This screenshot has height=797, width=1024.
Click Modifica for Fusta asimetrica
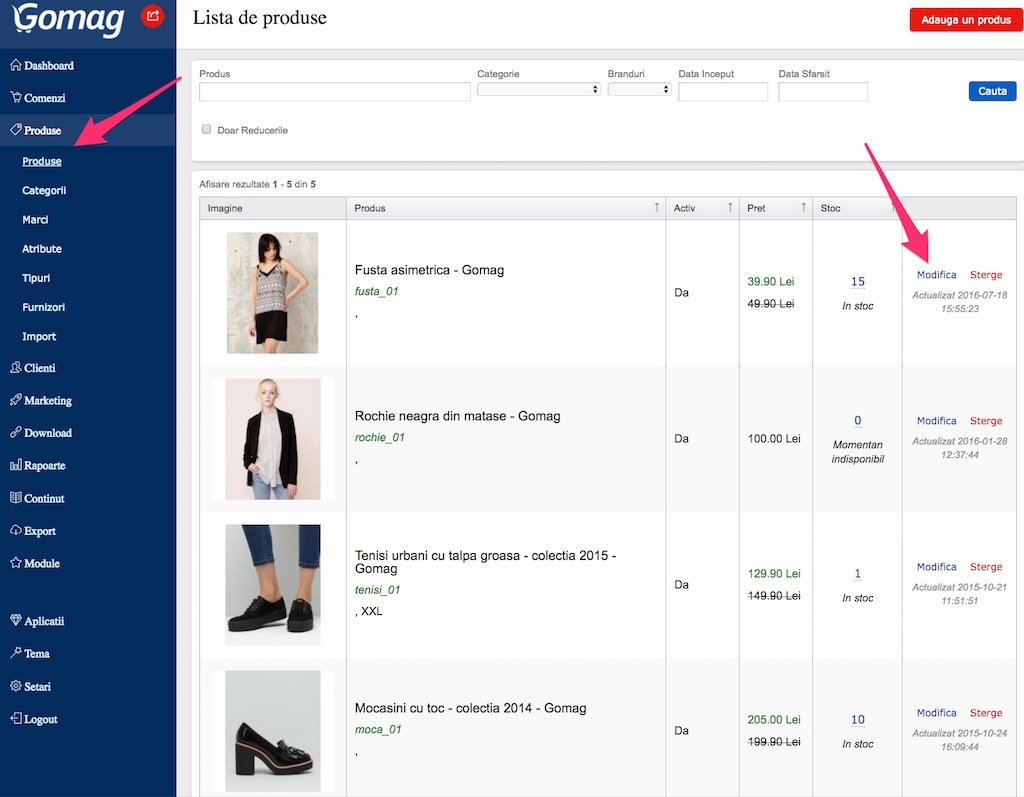point(936,275)
